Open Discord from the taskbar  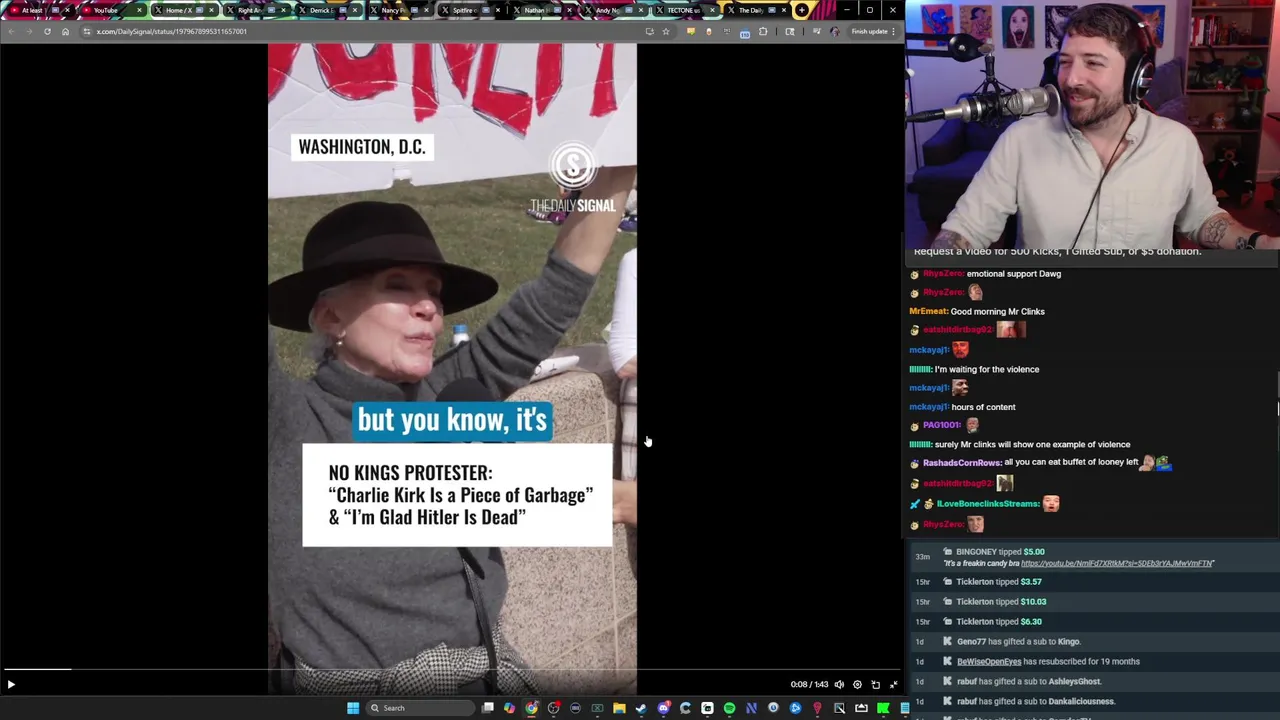[x=663, y=708]
